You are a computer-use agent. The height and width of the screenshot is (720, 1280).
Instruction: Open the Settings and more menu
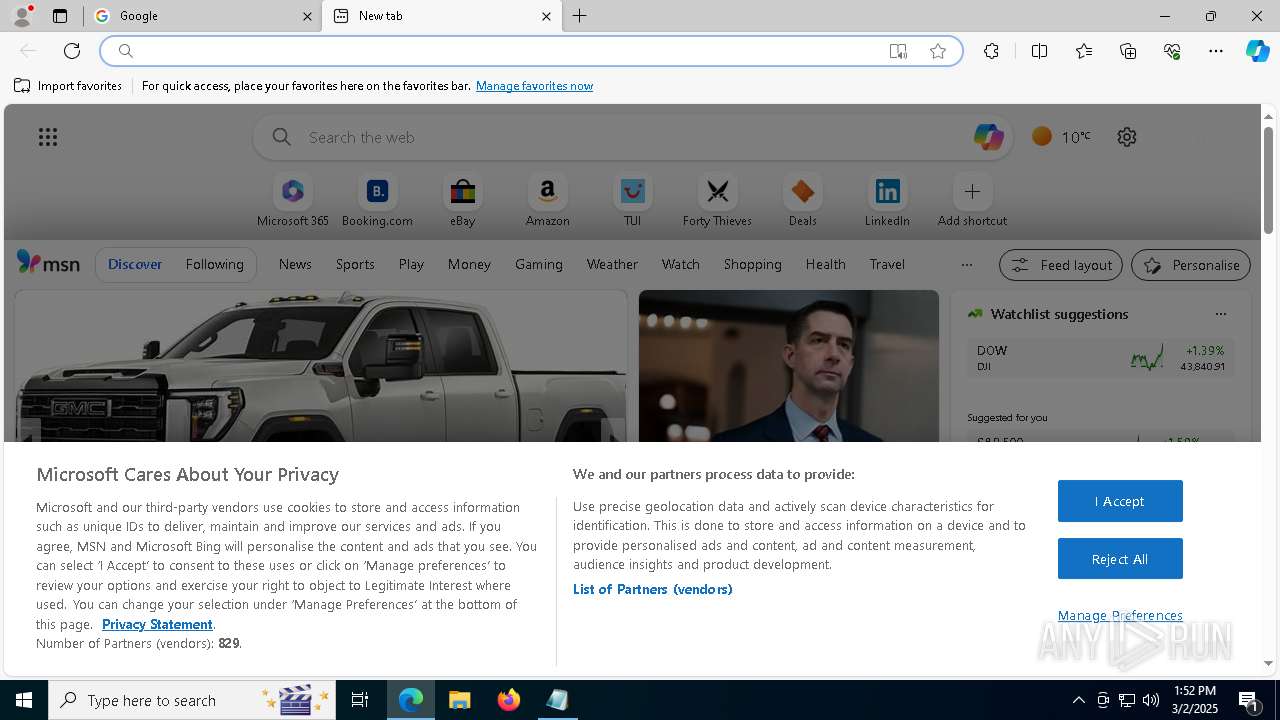1216,51
